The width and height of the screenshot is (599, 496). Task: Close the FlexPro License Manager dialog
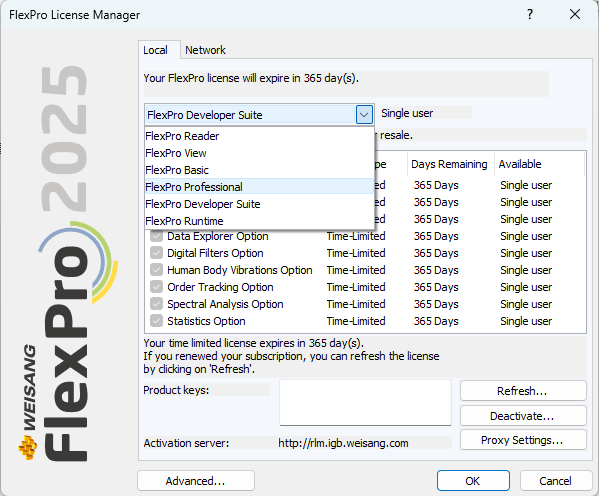click(x=575, y=15)
